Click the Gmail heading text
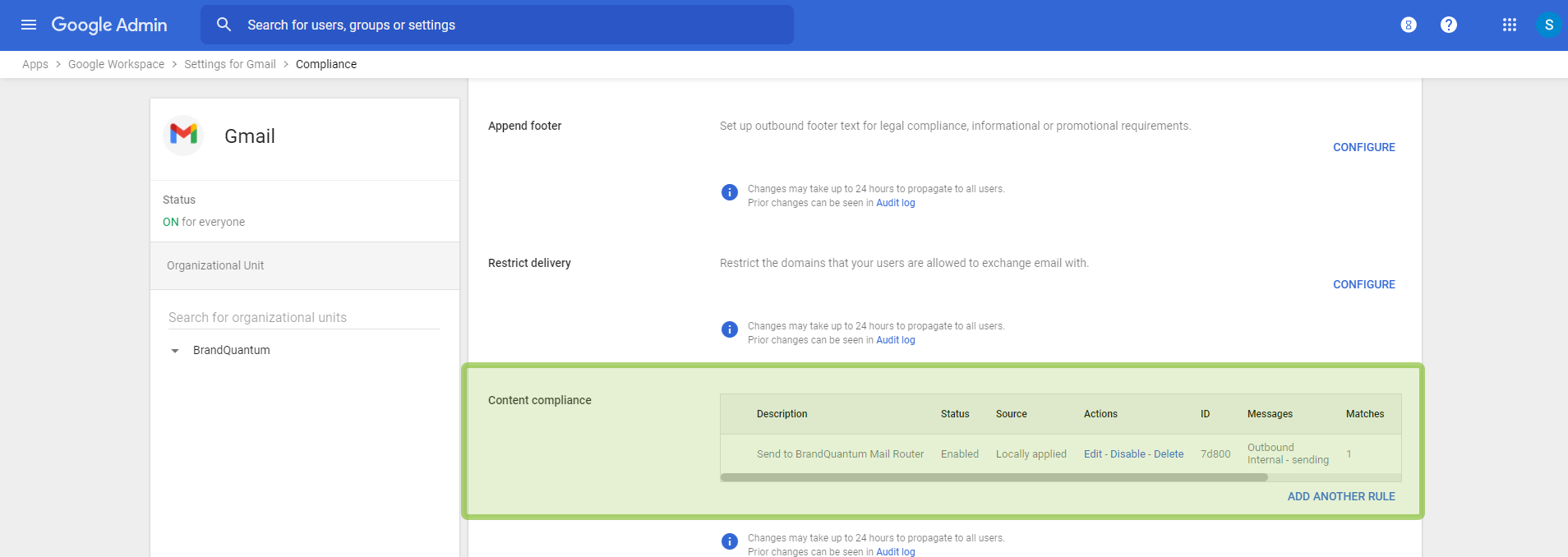This screenshot has height=557, width=1568. (250, 136)
